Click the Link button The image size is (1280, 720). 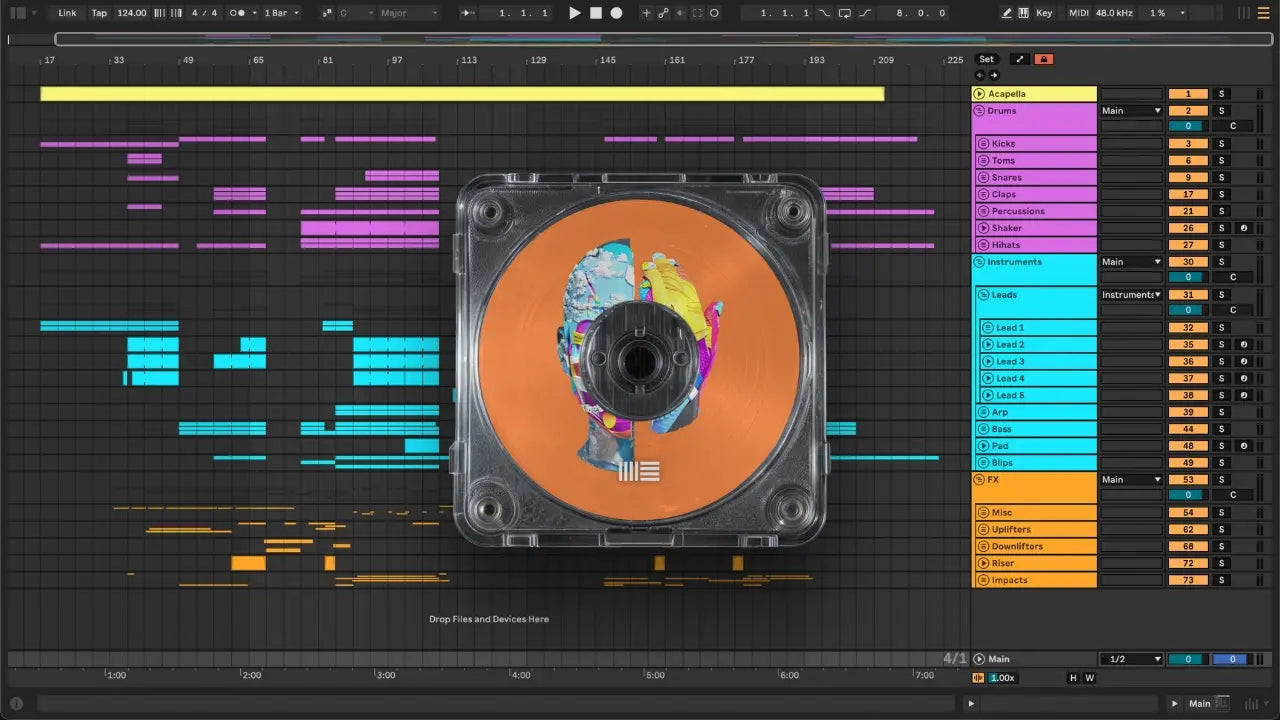[x=67, y=13]
